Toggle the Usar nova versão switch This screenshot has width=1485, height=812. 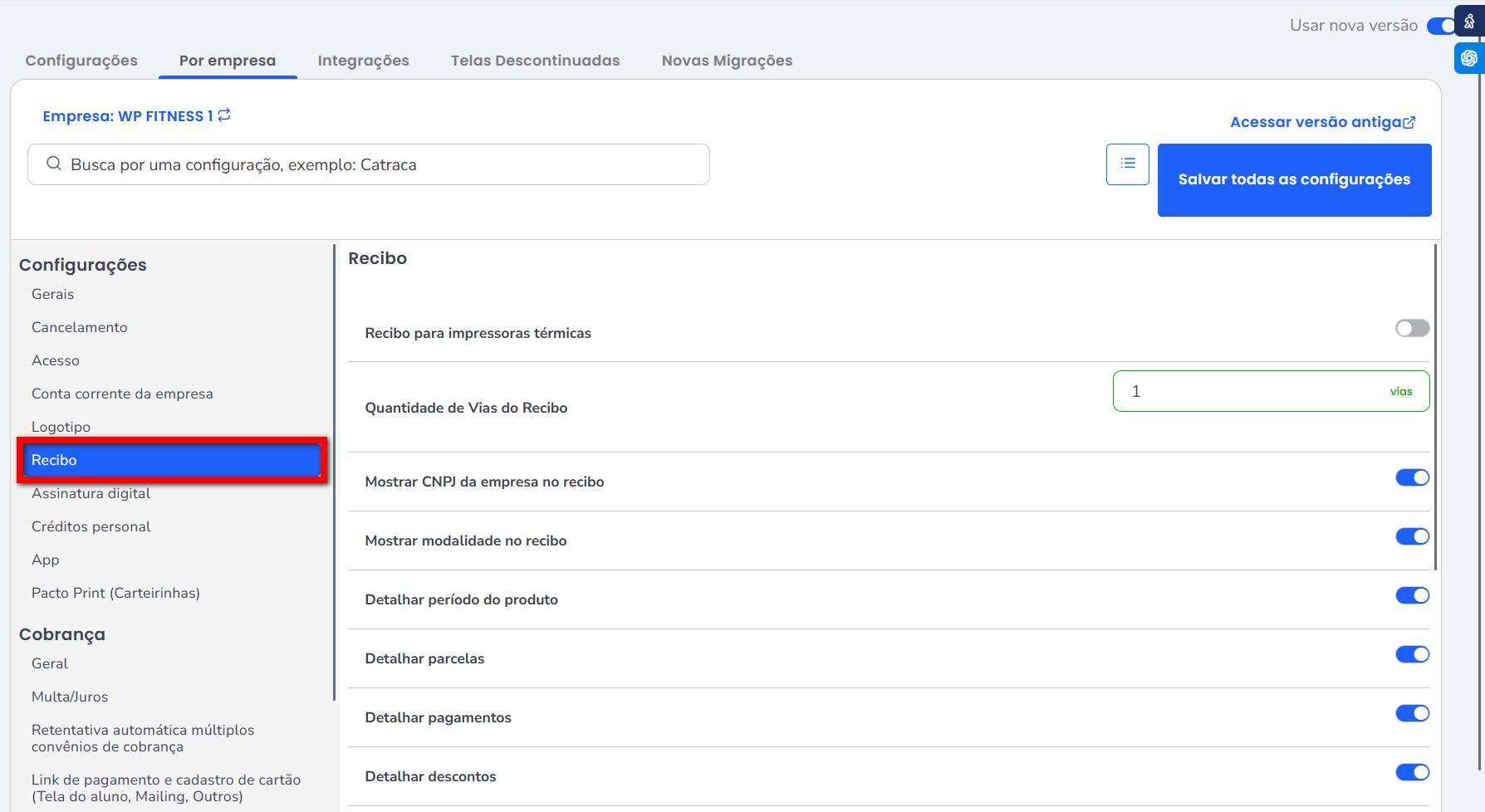[x=1441, y=26]
